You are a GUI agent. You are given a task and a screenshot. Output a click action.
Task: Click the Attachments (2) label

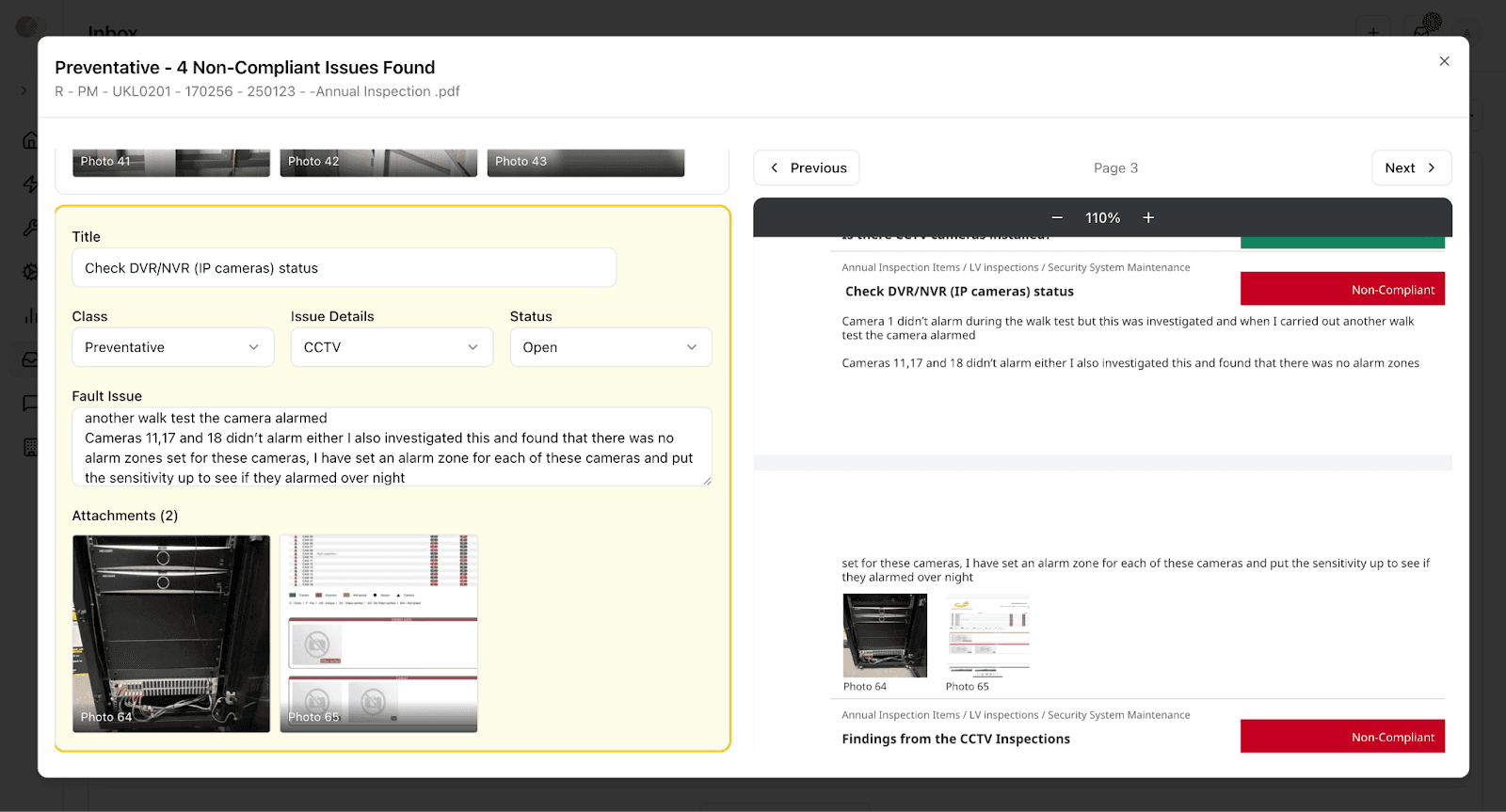pos(125,516)
